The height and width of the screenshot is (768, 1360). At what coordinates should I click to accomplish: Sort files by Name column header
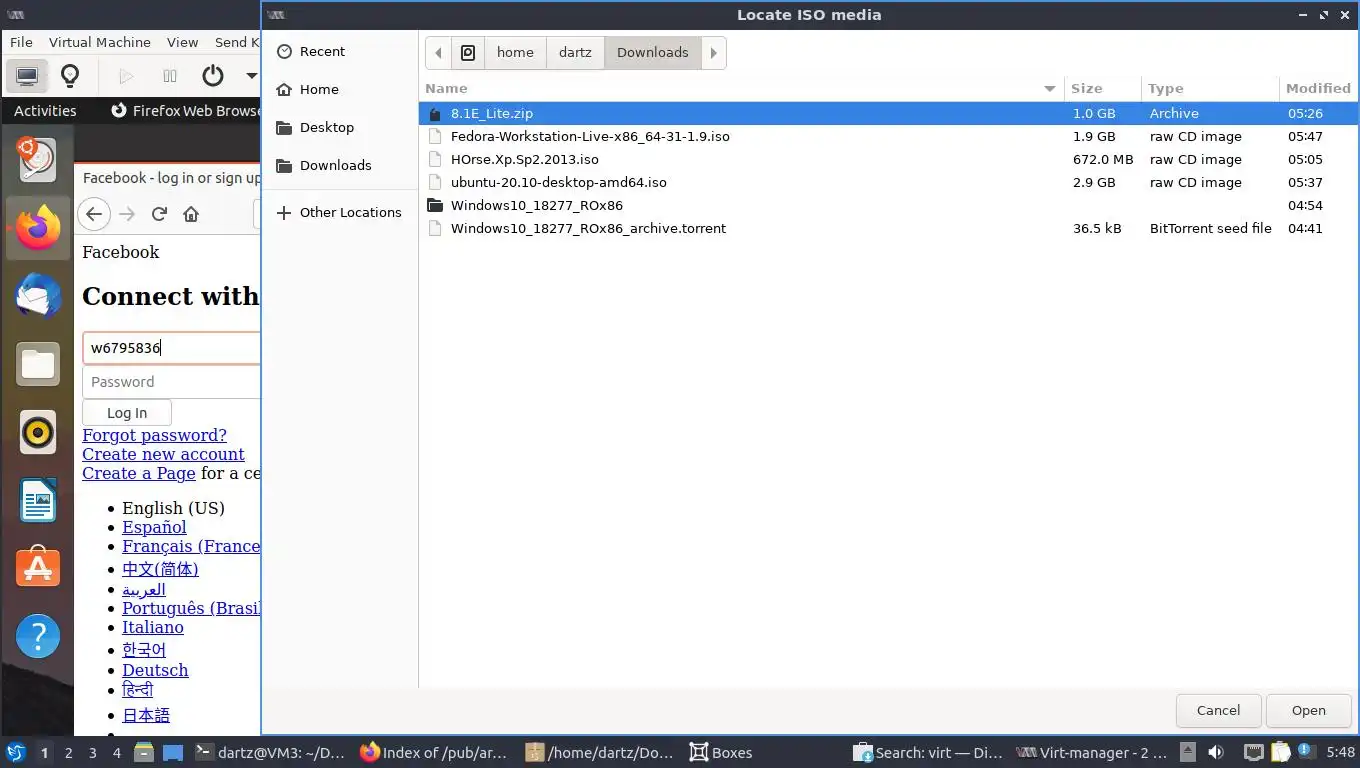742,88
